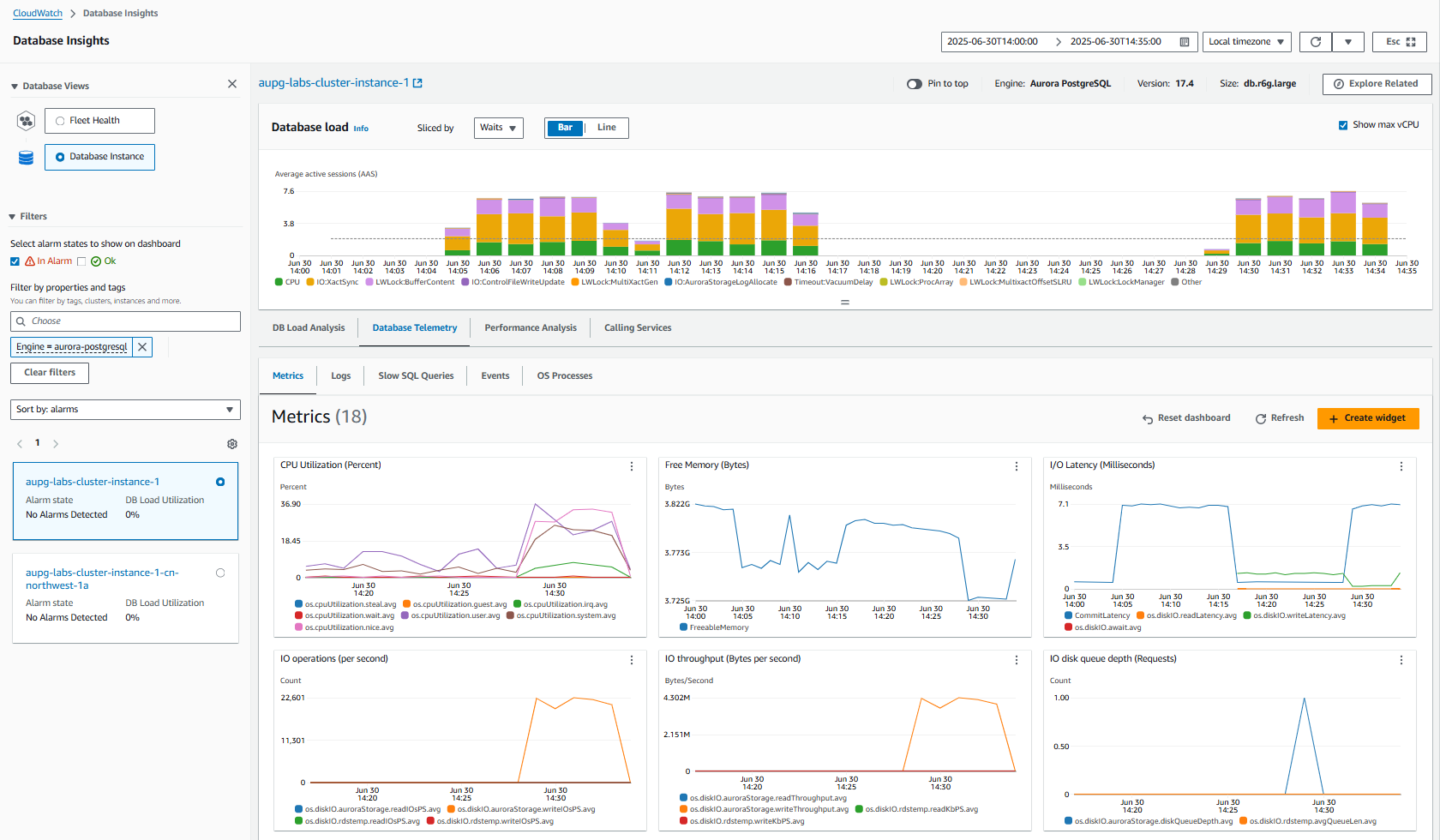The width and height of the screenshot is (1440, 840).
Task: Click the Fleet Health hexagon icon
Action: click(x=26, y=121)
